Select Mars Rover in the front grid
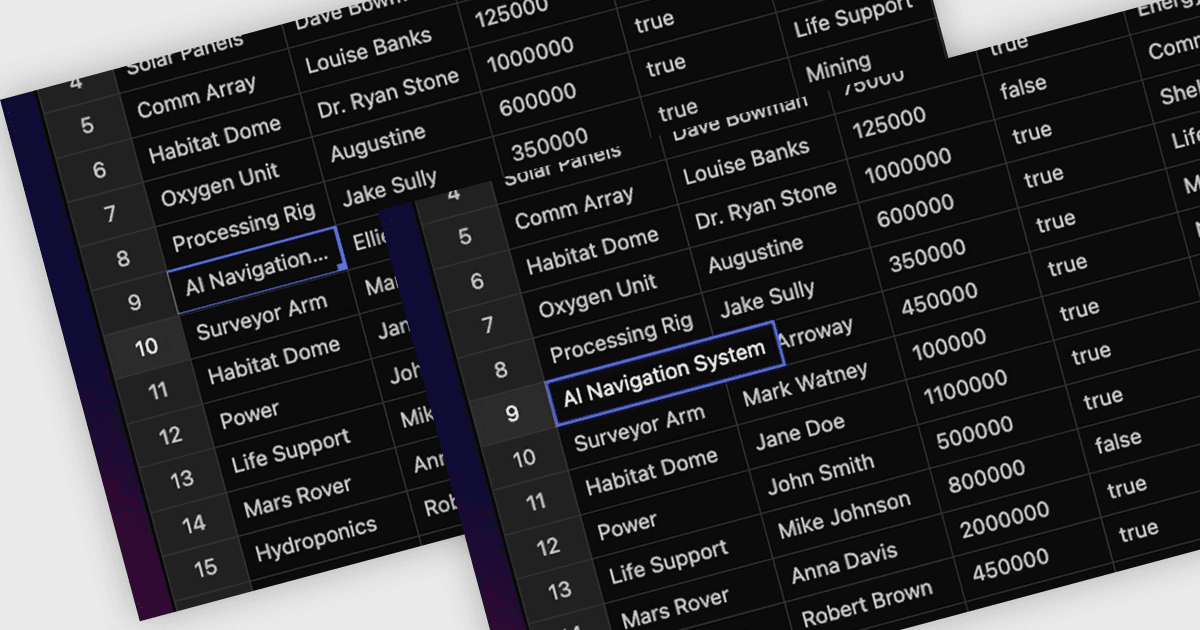 (676, 607)
